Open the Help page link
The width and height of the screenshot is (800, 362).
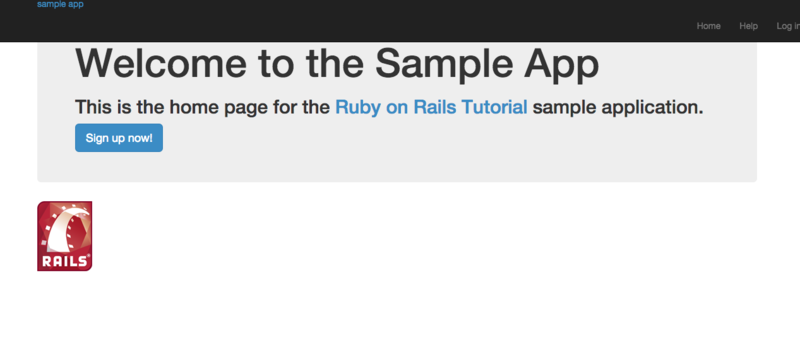[x=748, y=26]
